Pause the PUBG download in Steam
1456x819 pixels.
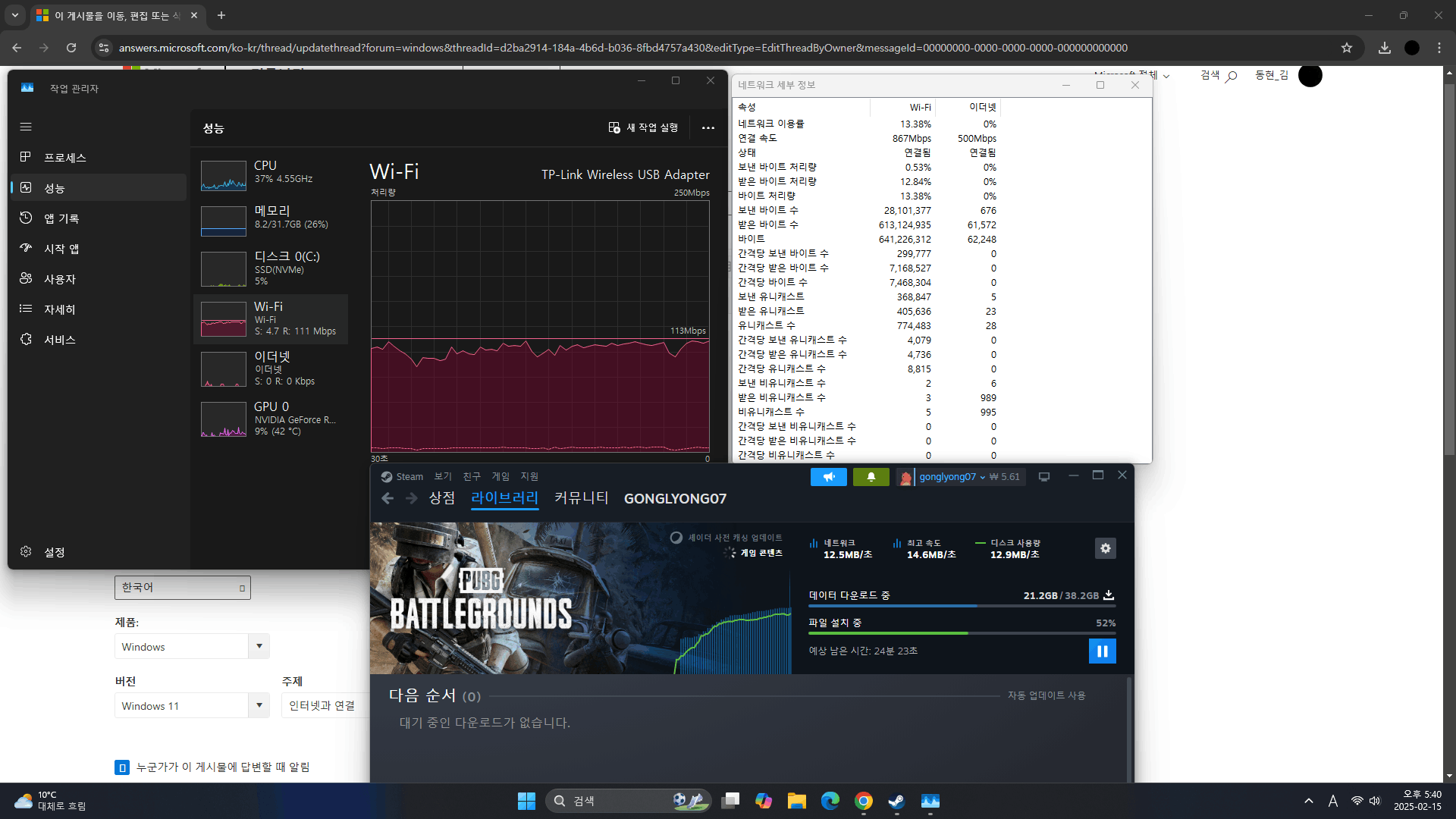1102,651
